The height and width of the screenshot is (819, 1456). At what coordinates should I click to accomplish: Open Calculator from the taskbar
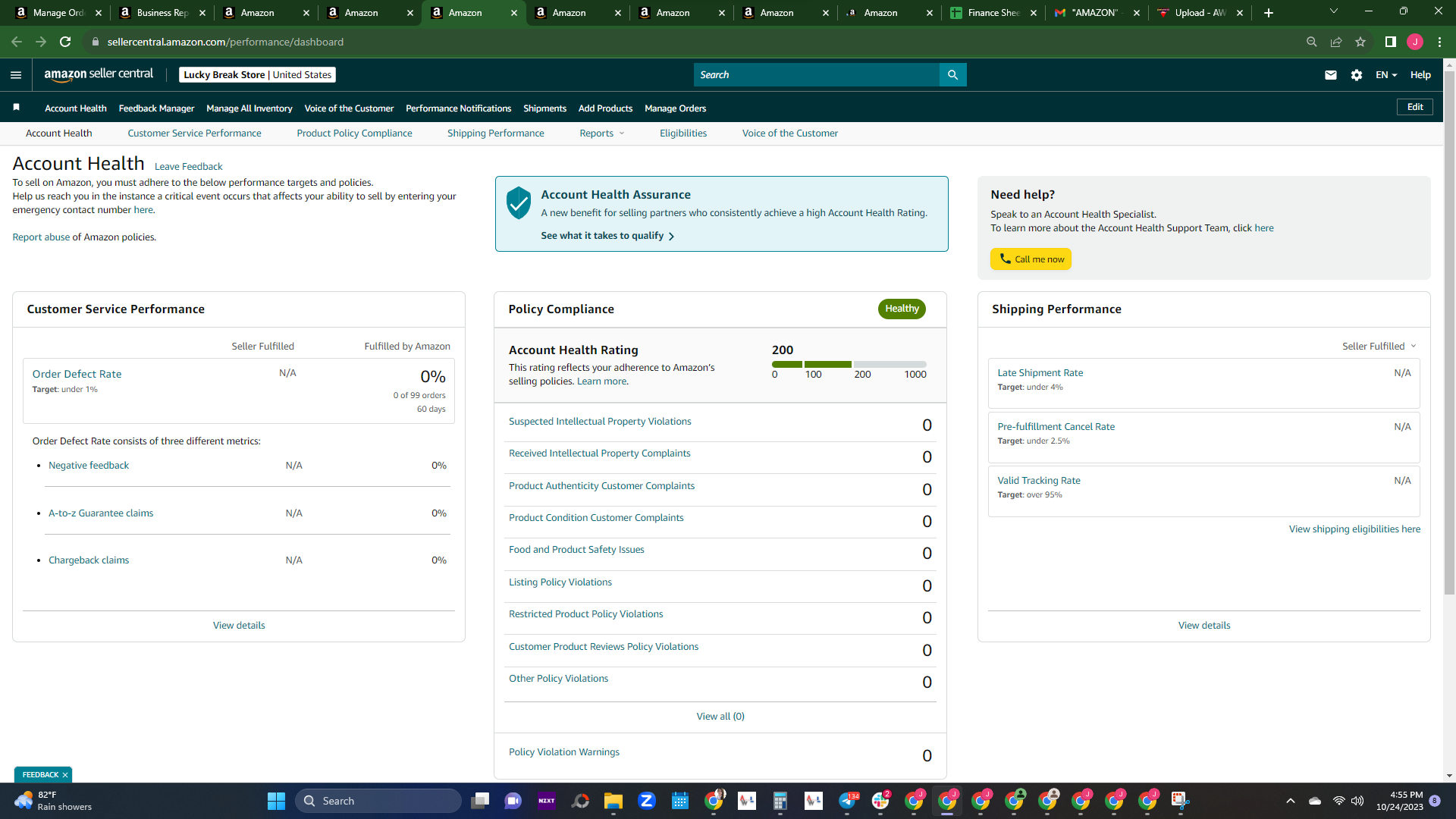(780, 801)
